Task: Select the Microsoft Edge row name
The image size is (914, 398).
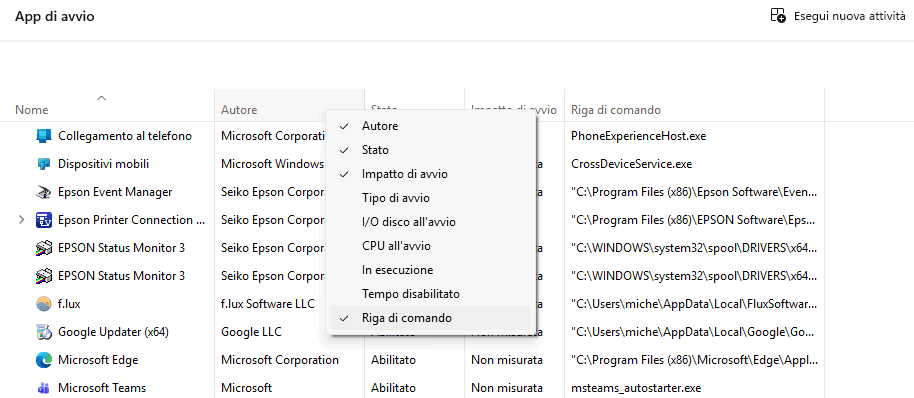Action: coord(98,360)
